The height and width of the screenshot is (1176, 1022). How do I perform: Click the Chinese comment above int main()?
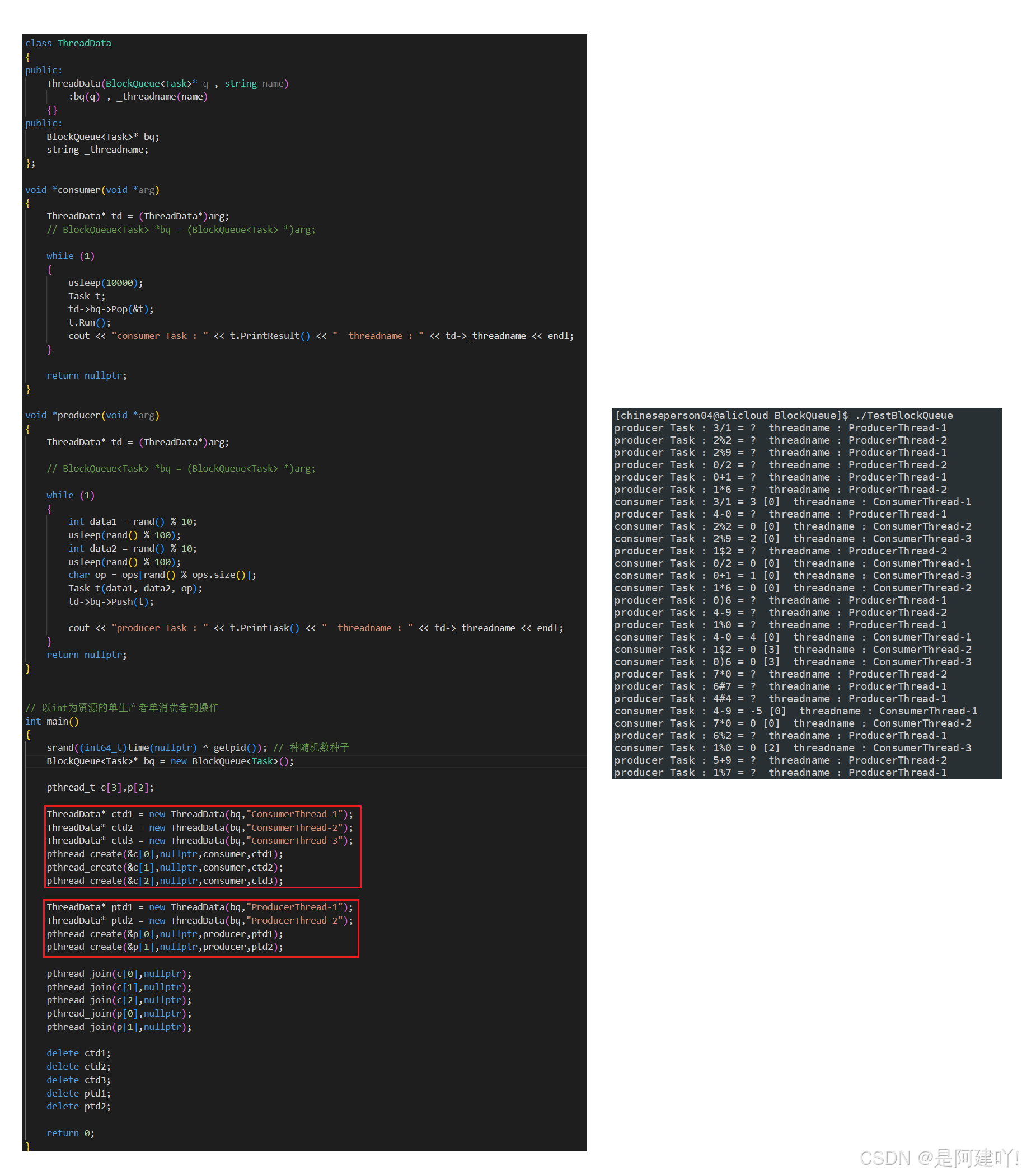(122, 708)
